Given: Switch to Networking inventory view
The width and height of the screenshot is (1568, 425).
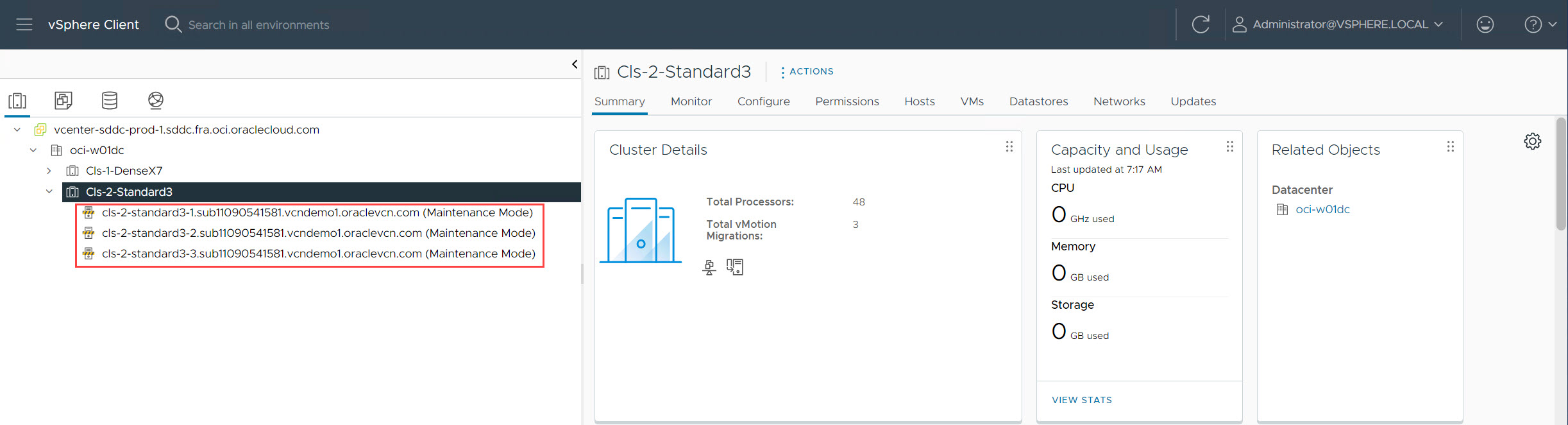Looking at the screenshot, I should (x=156, y=100).
